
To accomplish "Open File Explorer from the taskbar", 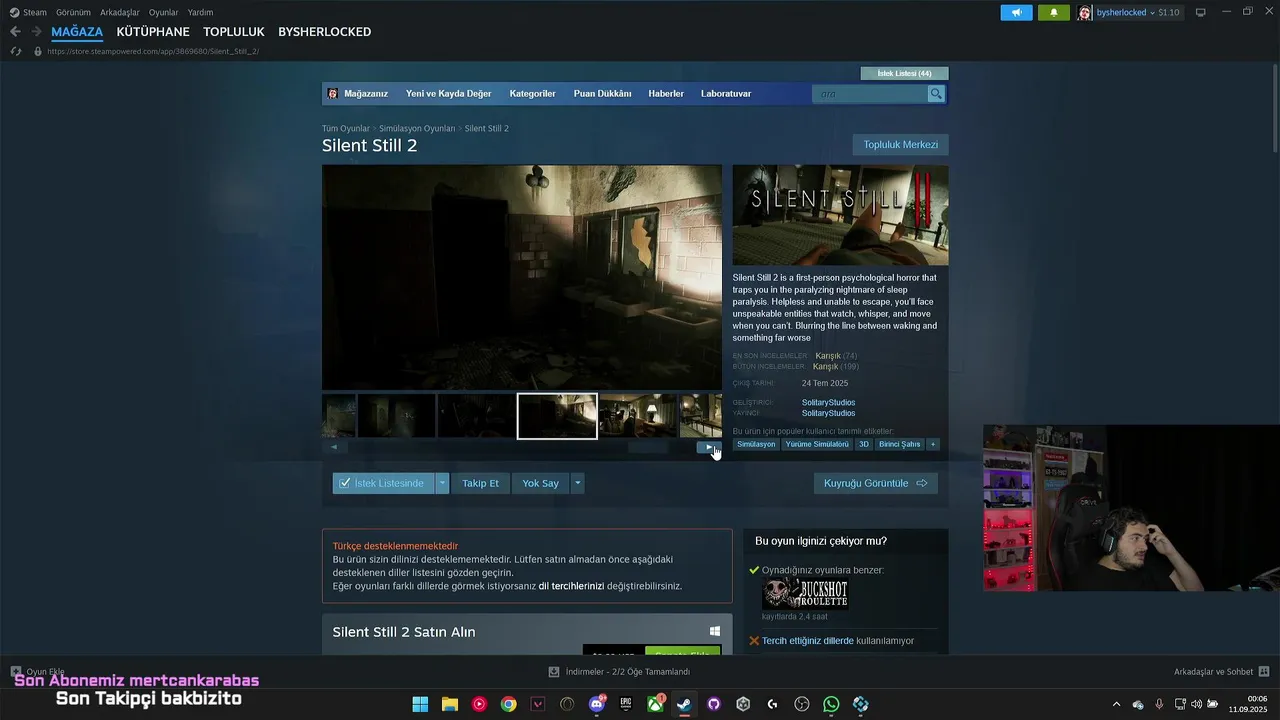I will click(x=450, y=704).
